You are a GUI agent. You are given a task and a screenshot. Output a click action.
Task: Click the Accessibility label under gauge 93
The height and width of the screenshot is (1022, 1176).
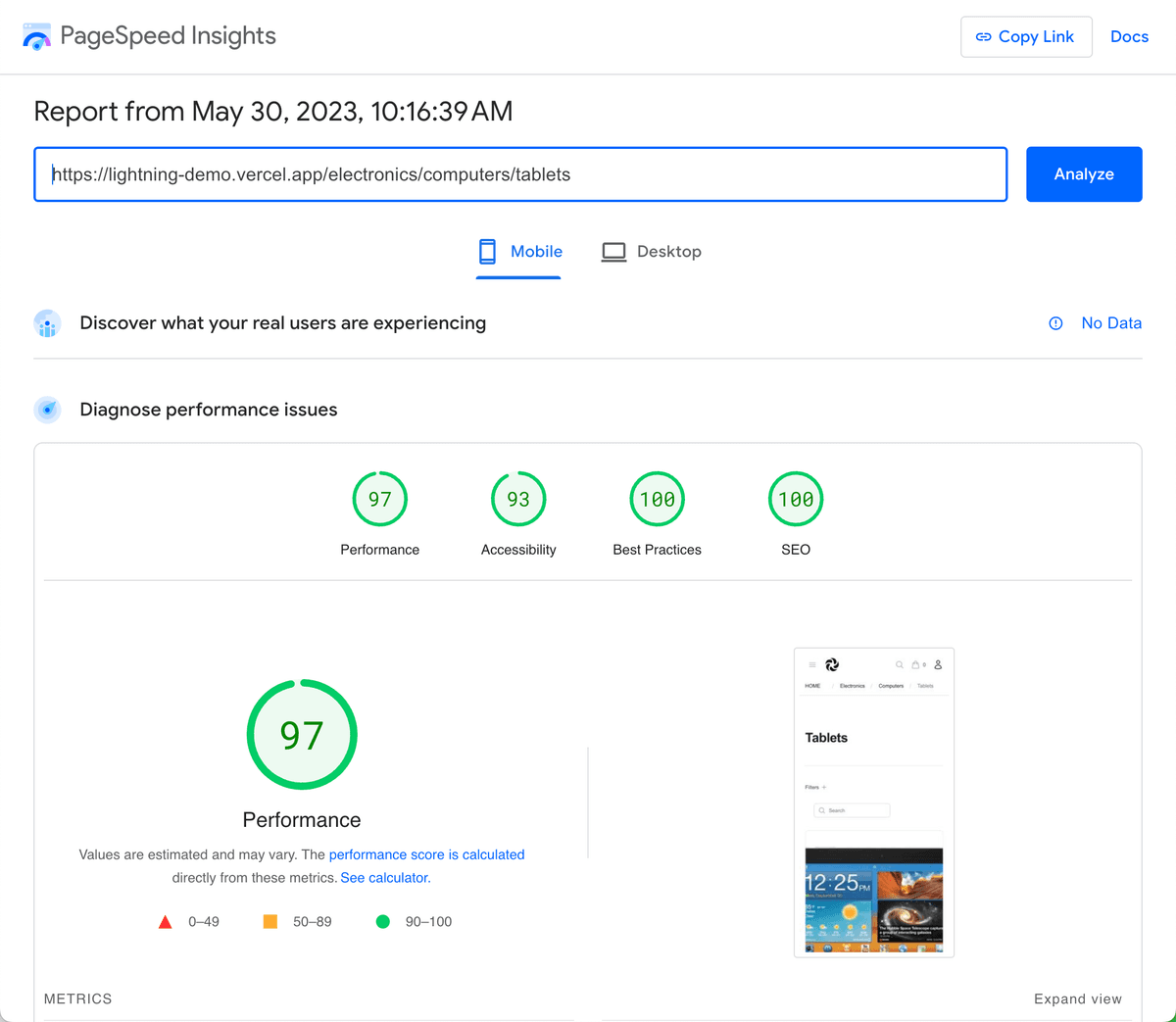coord(518,550)
